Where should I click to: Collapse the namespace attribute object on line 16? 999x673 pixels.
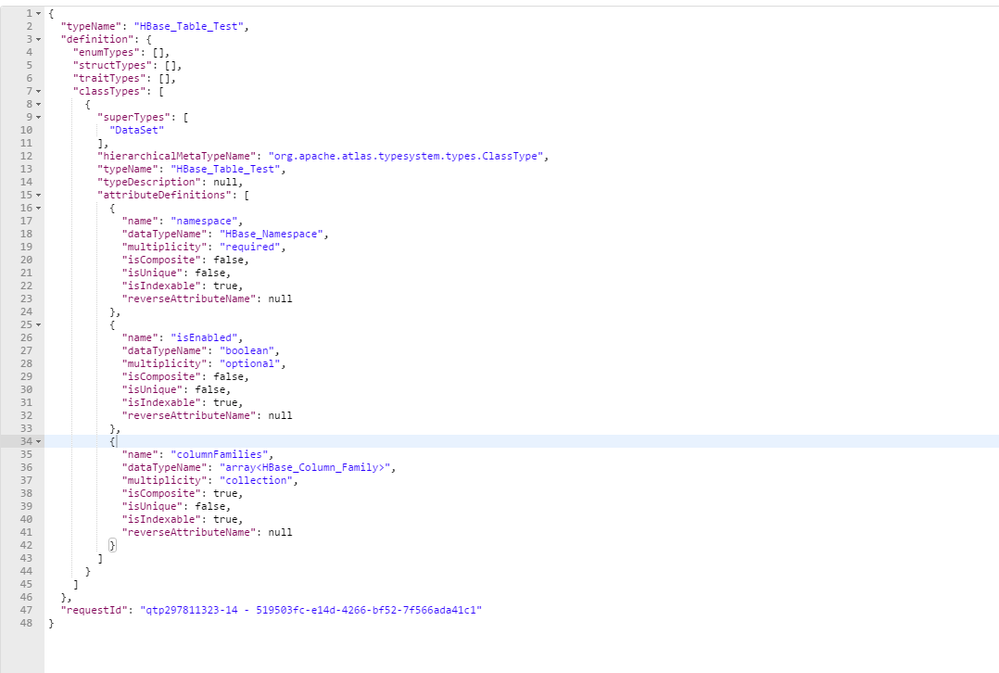pos(36,207)
